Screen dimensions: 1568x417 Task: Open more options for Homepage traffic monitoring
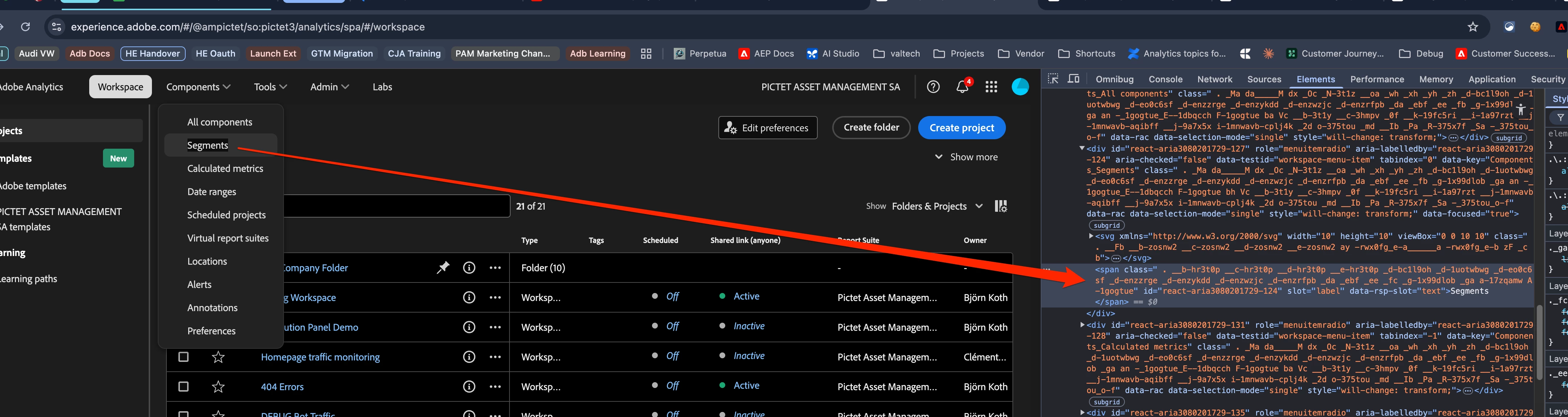(x=495, y=357)
